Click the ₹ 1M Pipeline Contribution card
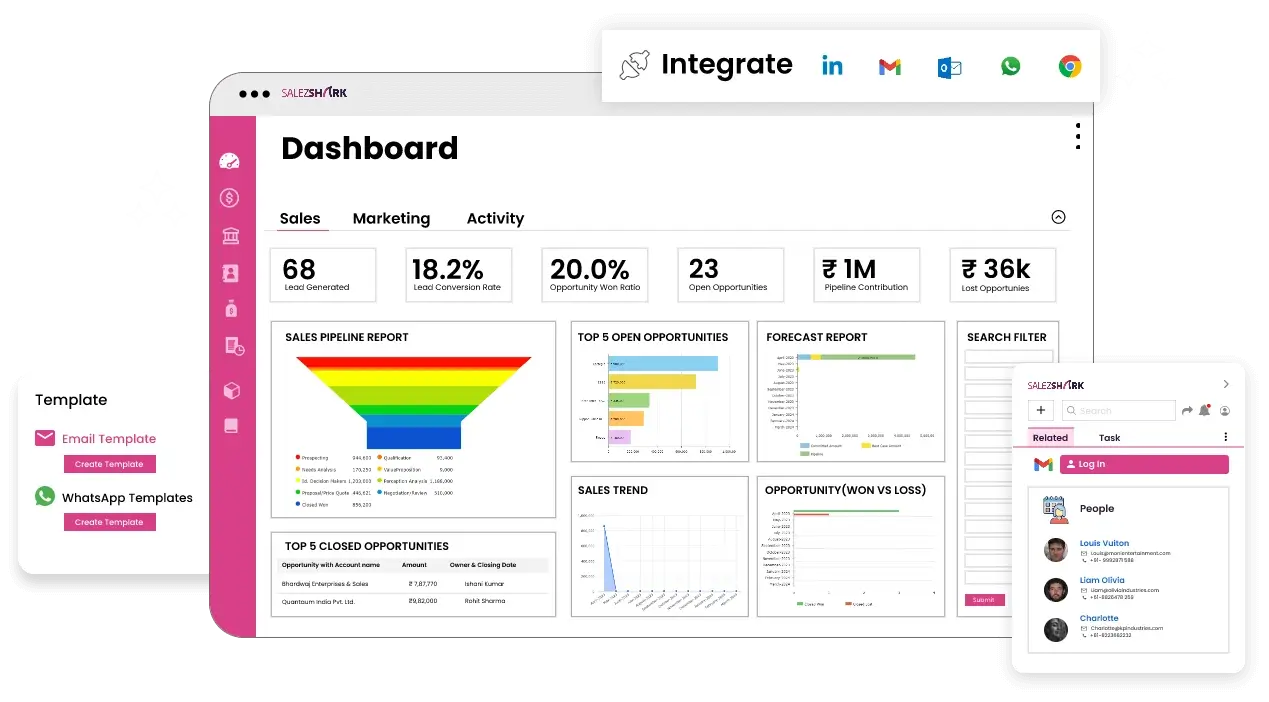Viewport: 1269px width, 702px height. tap(867, 275)
